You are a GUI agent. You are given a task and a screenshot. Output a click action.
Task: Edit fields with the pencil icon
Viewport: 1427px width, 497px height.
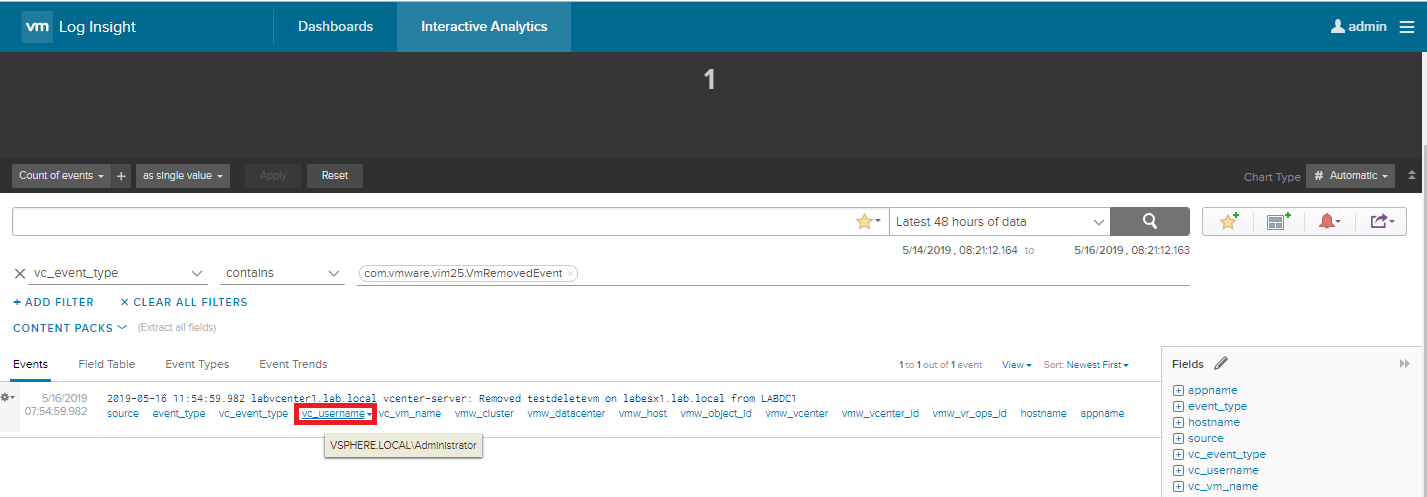click(1221, 364)
